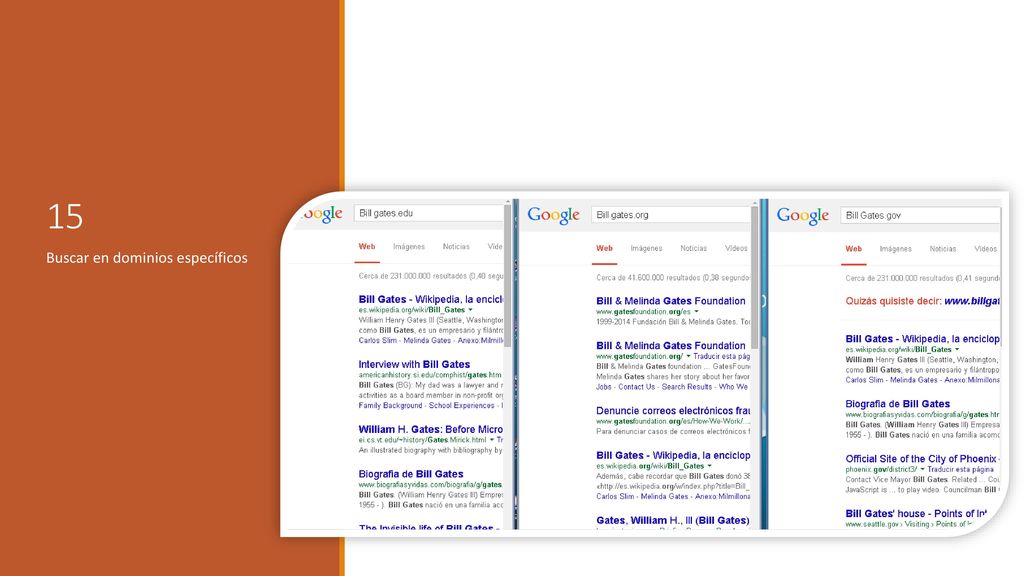Image resolution: width=1024 pixels, height=576 pixels.
Task: Expand the arrow after www.gatesfoundation.org/es URL
Action: (696, 312)
